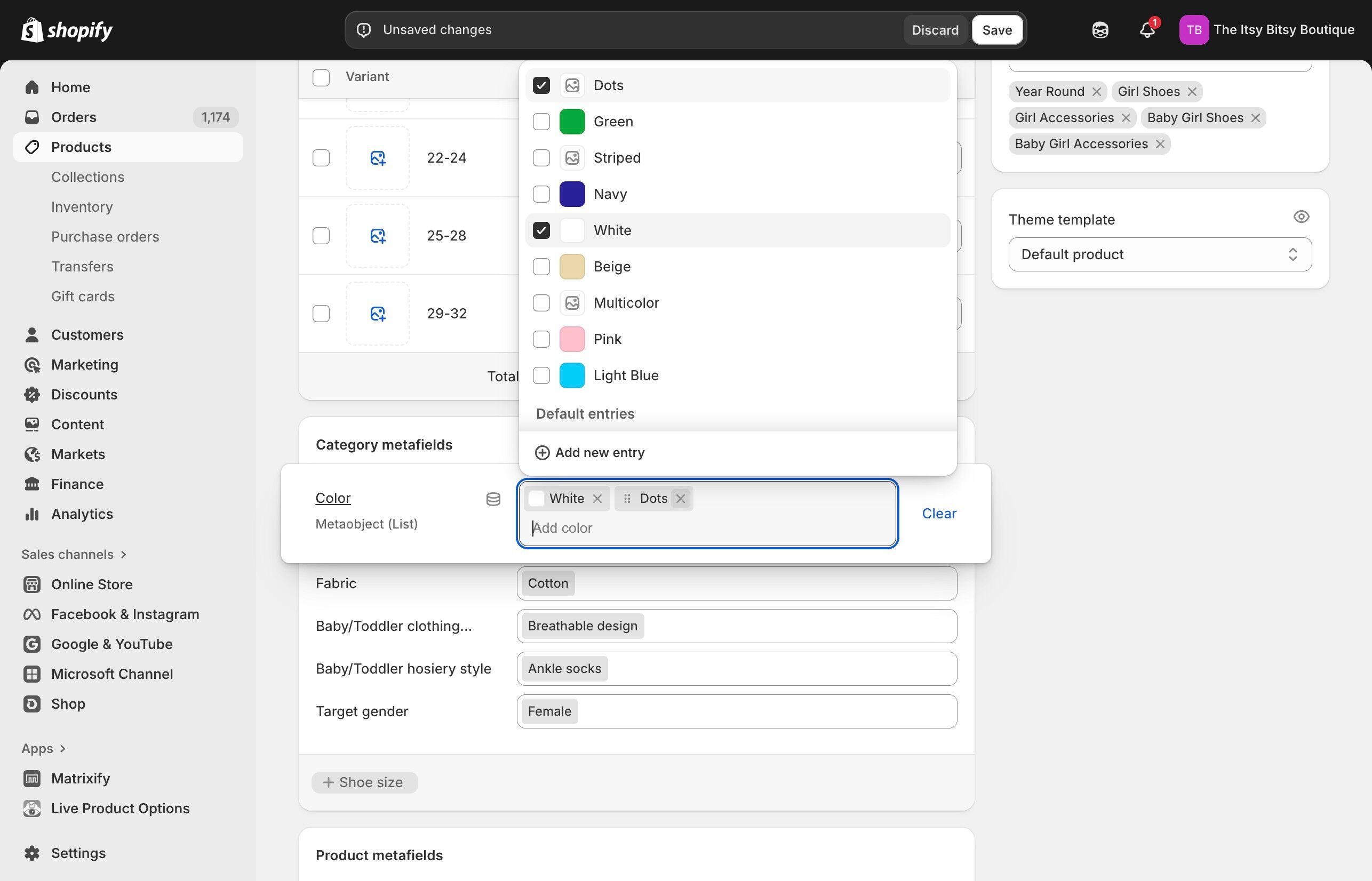Expand the Sales channels section
Viewport: 1372px width, 881px height.
click(x=74, y=554)
